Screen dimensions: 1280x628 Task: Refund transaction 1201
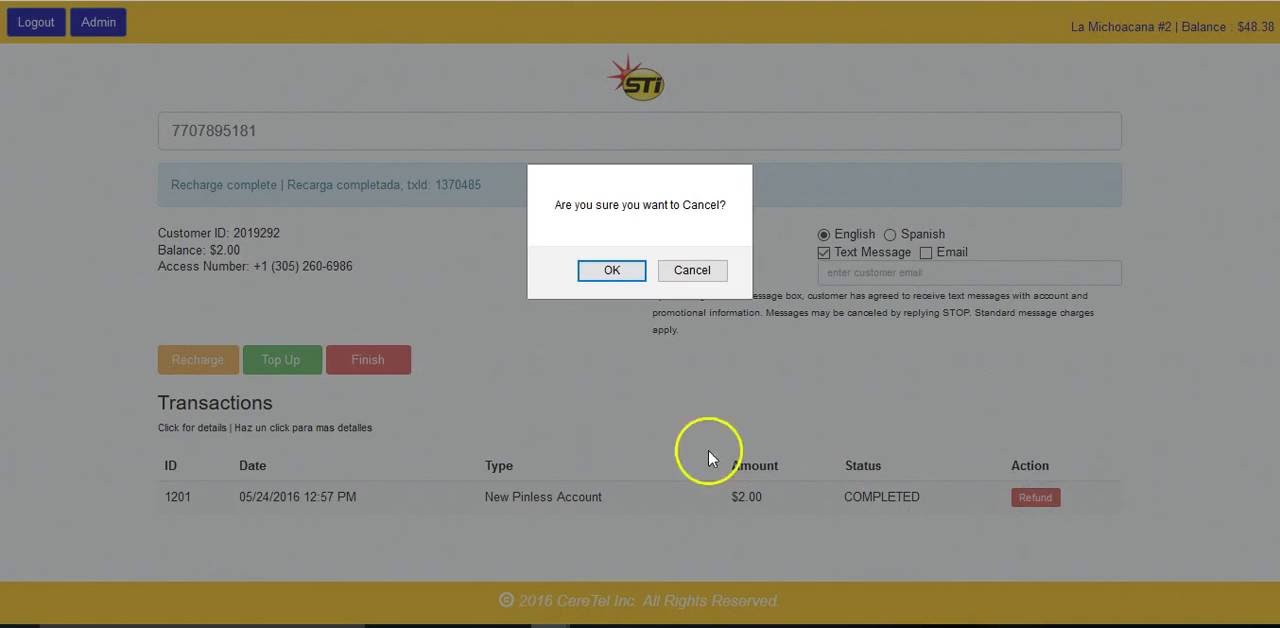tap(1035, 498)
